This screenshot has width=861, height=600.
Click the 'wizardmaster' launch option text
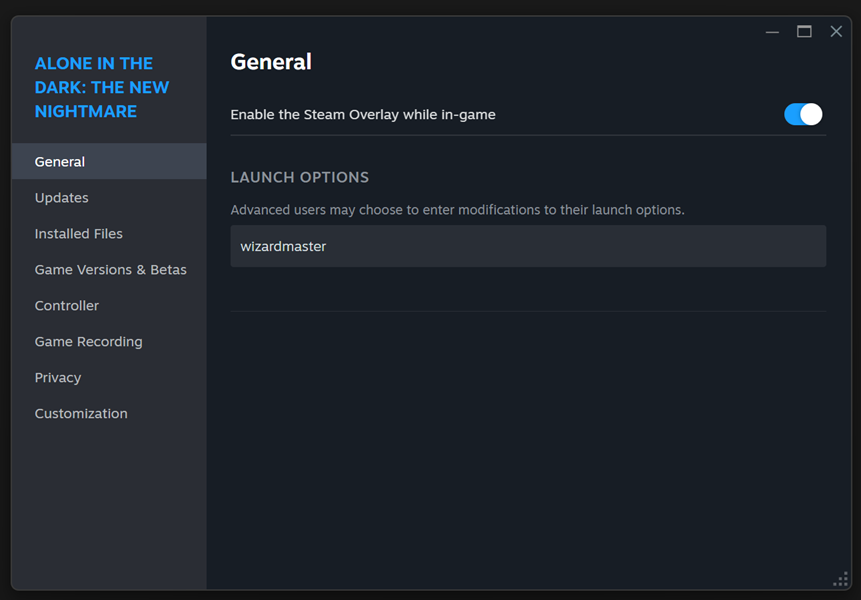284,246
